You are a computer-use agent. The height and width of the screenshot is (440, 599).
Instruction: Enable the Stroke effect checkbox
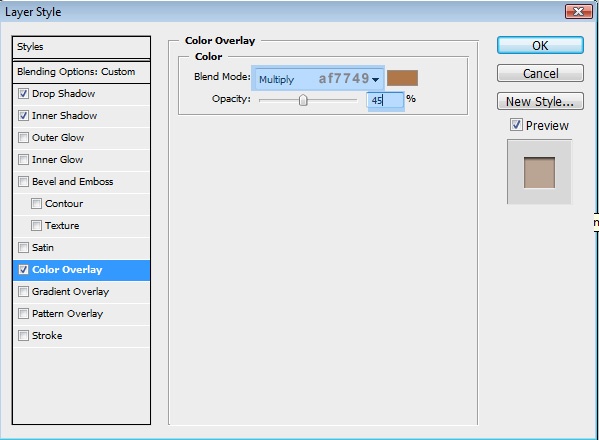click(23, 335)
